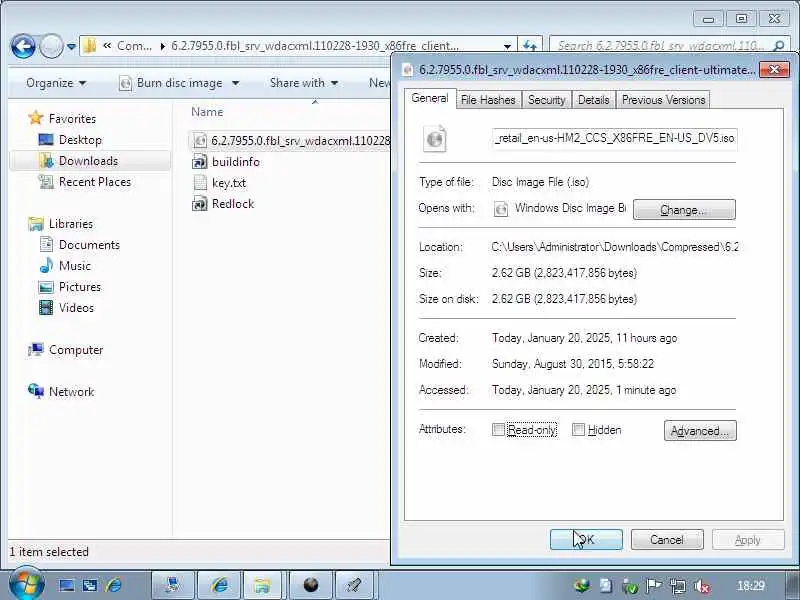Select the Redlock shortcut file

tap(223, 204)
